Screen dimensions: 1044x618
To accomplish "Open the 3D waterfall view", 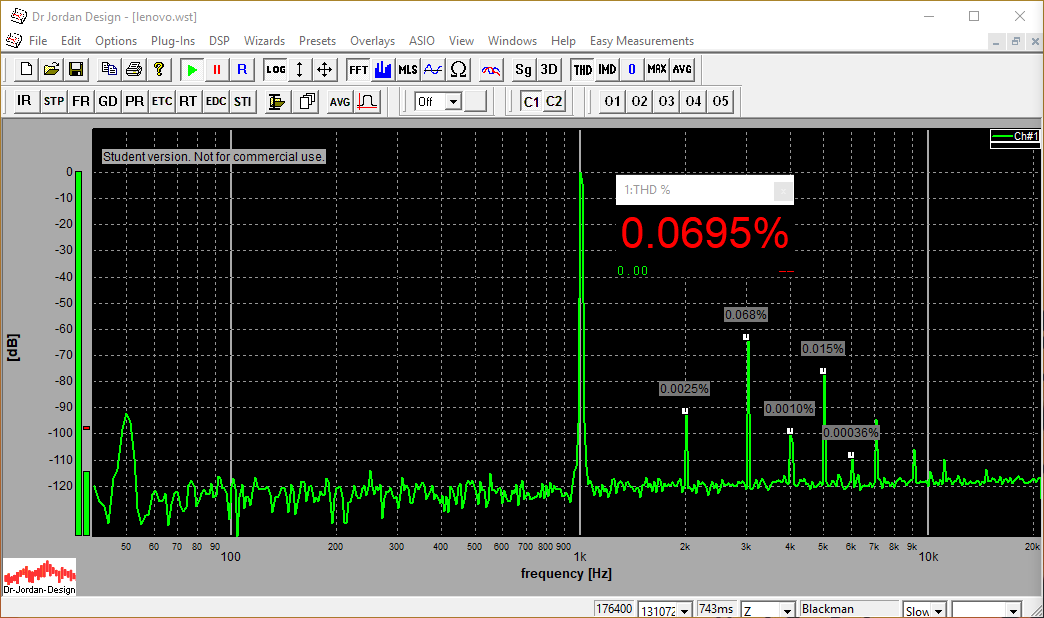I will coord(549,69).
